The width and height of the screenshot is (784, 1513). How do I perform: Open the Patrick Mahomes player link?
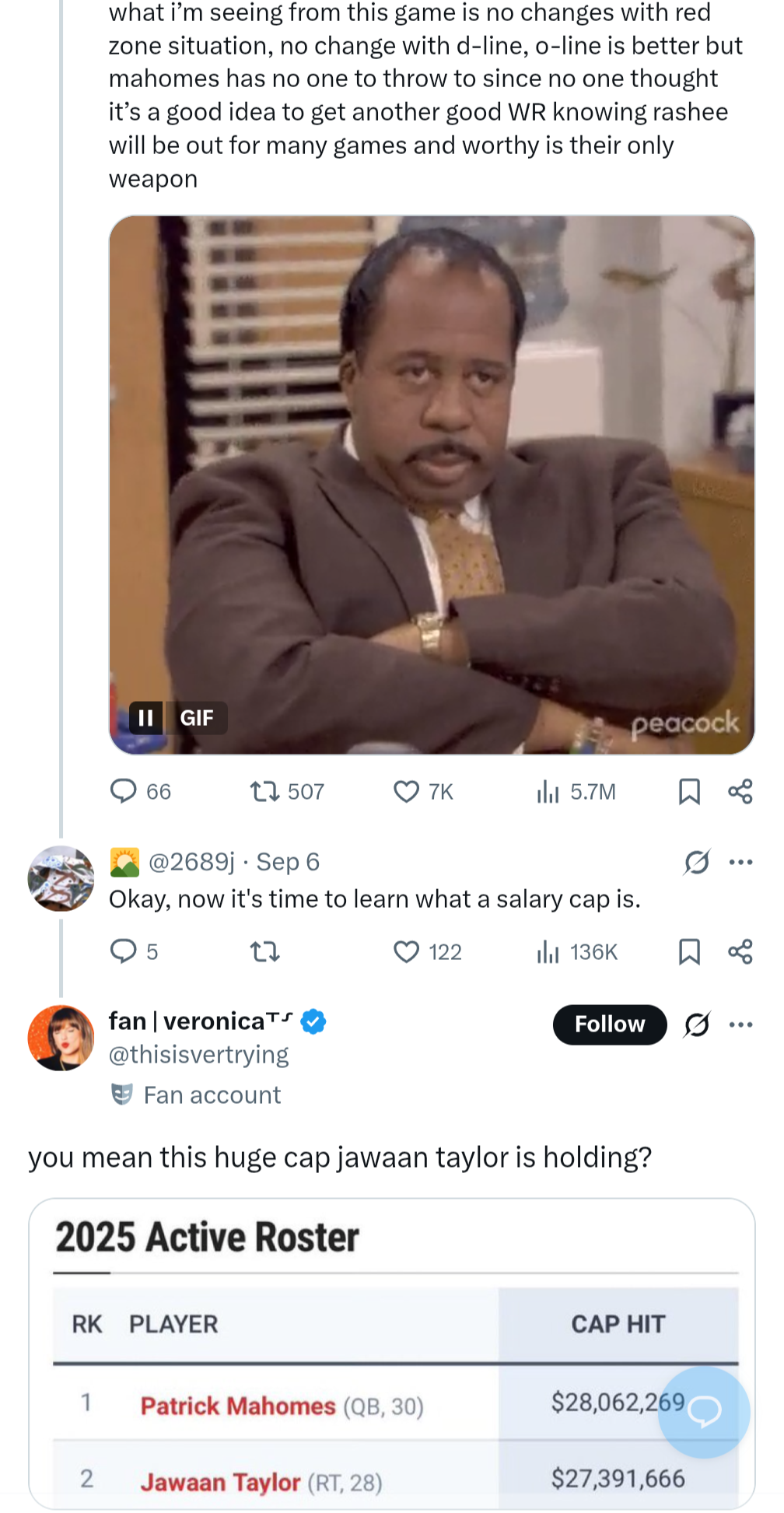[238, 1406]
